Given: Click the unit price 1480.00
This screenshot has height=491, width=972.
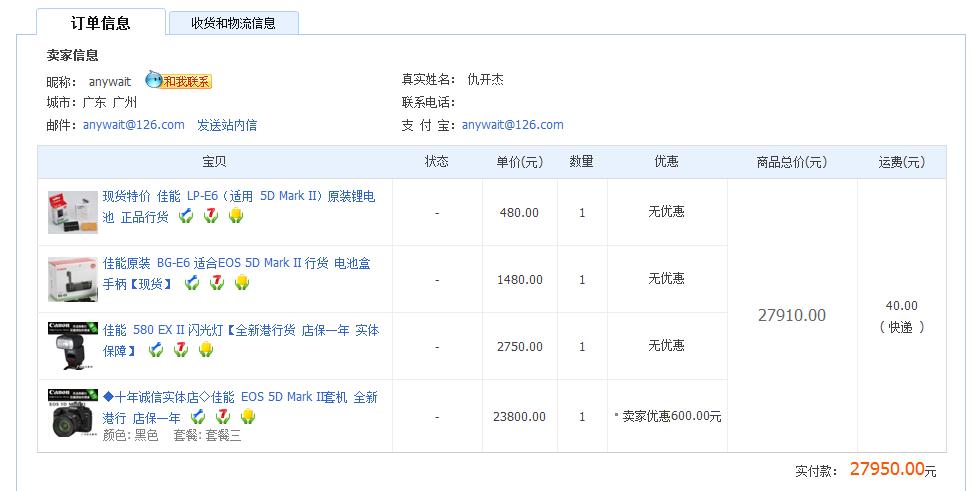Looking at the screenshot, I should [x=519, y=280].
